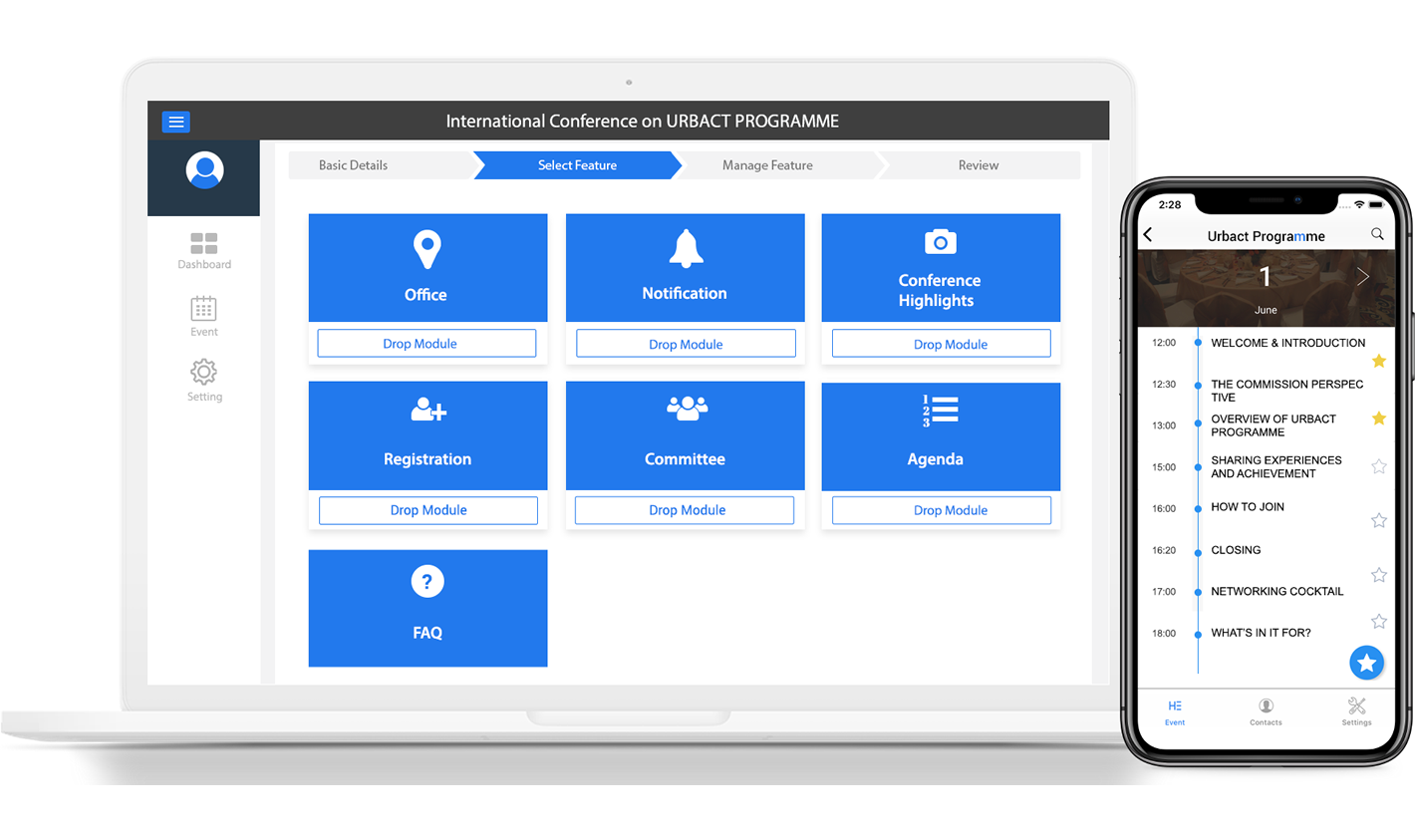Tap the blue floating star button
This screenshot has width=1415, height=840.
(x=1366, y=662)
